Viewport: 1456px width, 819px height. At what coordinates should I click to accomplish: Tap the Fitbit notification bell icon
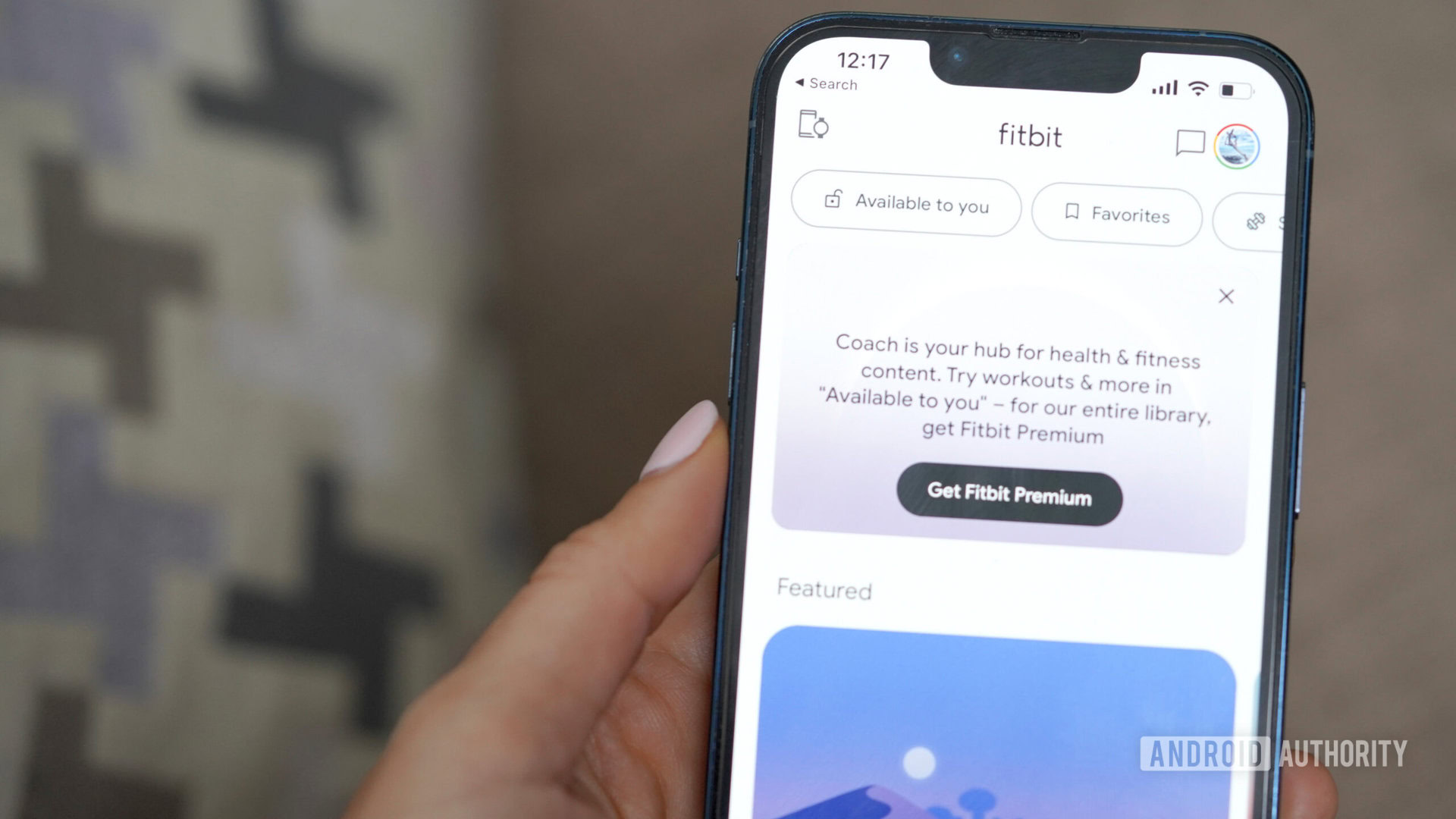pos(1191,145)
